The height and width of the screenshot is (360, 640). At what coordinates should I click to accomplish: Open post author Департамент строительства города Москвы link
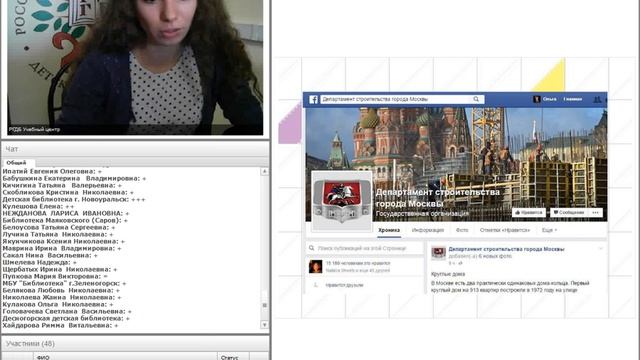(506, 249)
